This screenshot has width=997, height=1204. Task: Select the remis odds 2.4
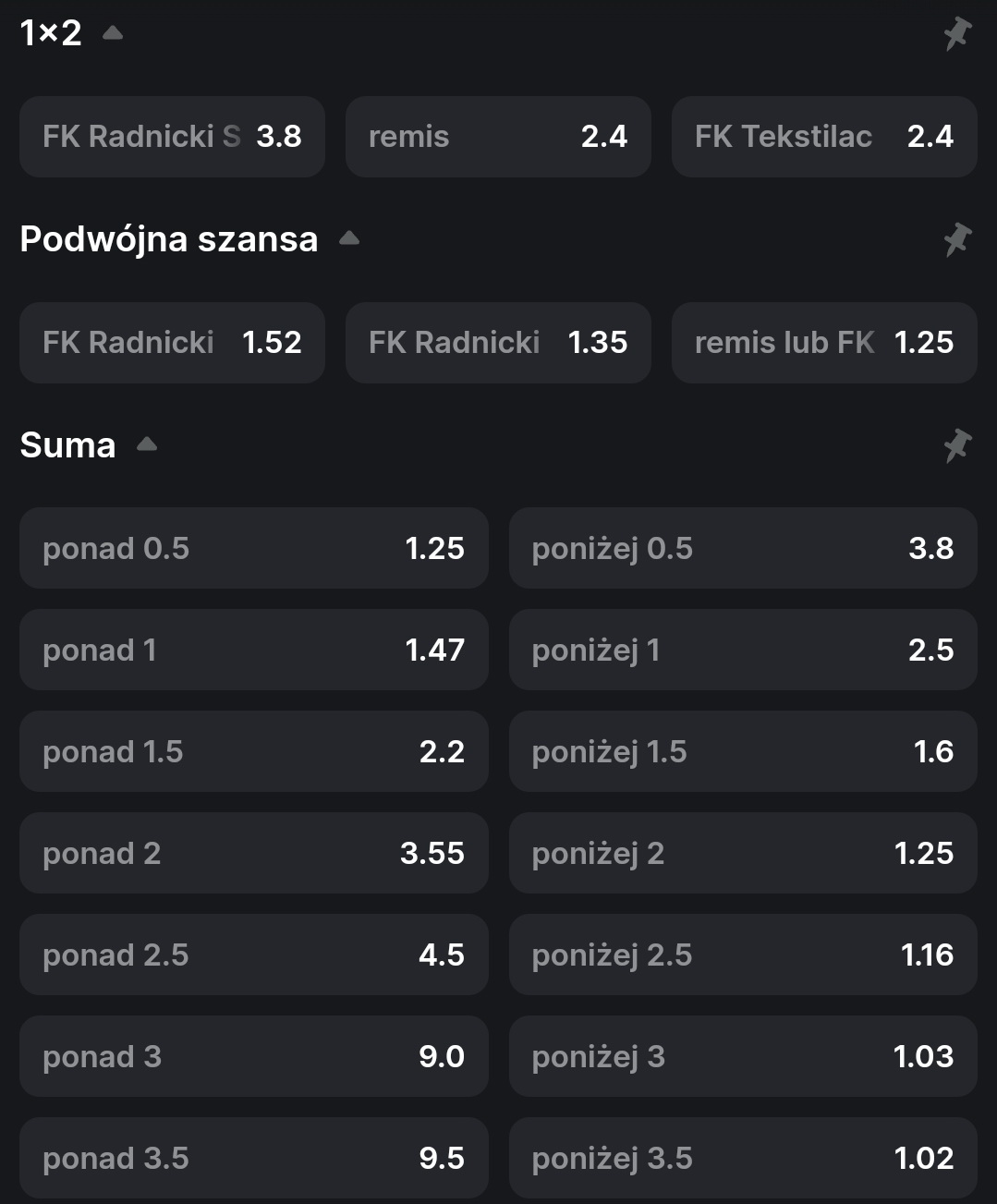click(x=498, y=137)
